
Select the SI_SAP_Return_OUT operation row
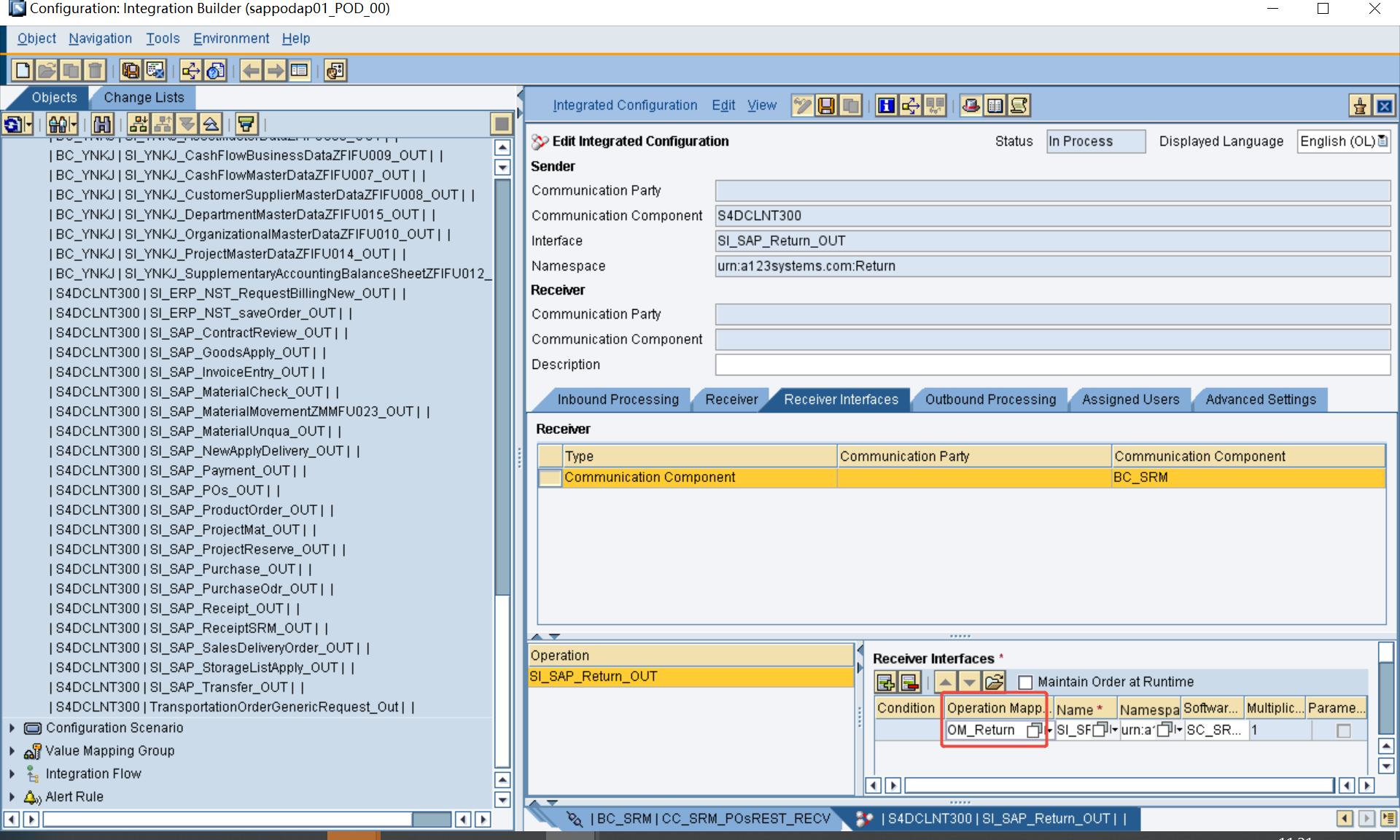coord(691,677)
